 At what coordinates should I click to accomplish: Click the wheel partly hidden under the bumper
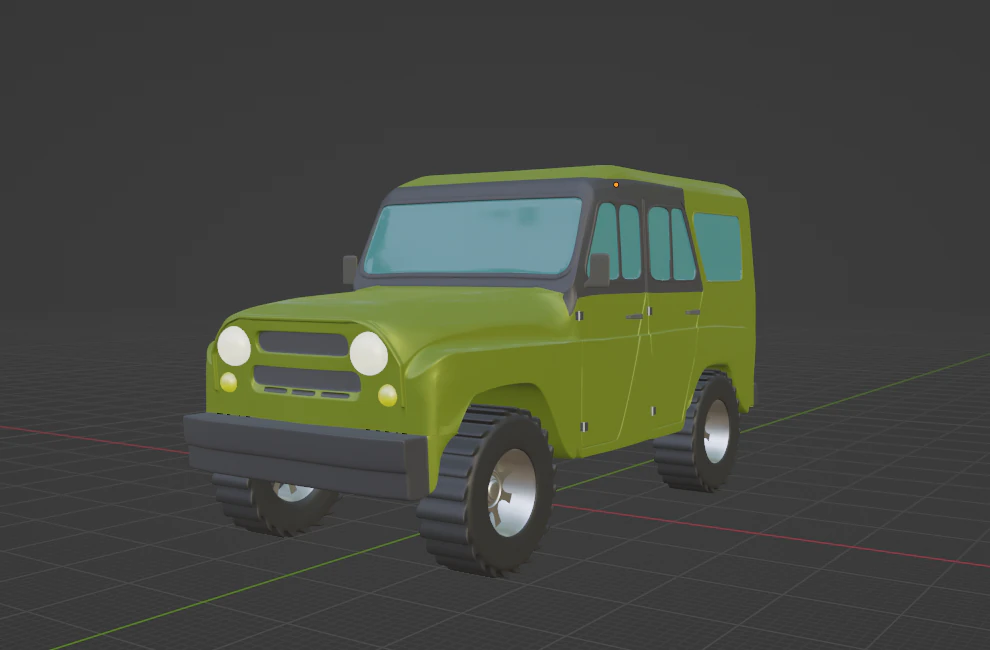[x=275, y=503]
